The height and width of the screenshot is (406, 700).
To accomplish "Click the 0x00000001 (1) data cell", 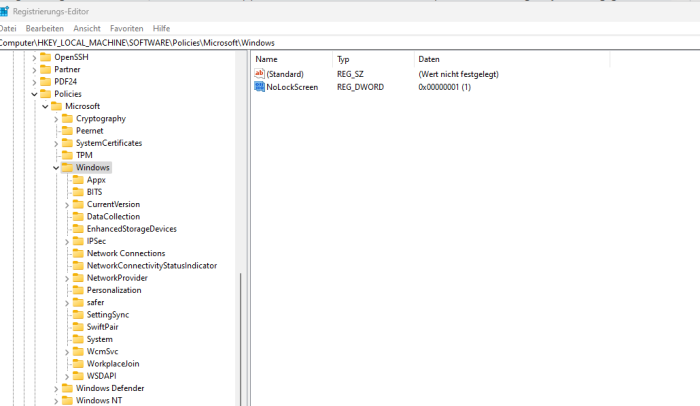I will click(444, 87).
